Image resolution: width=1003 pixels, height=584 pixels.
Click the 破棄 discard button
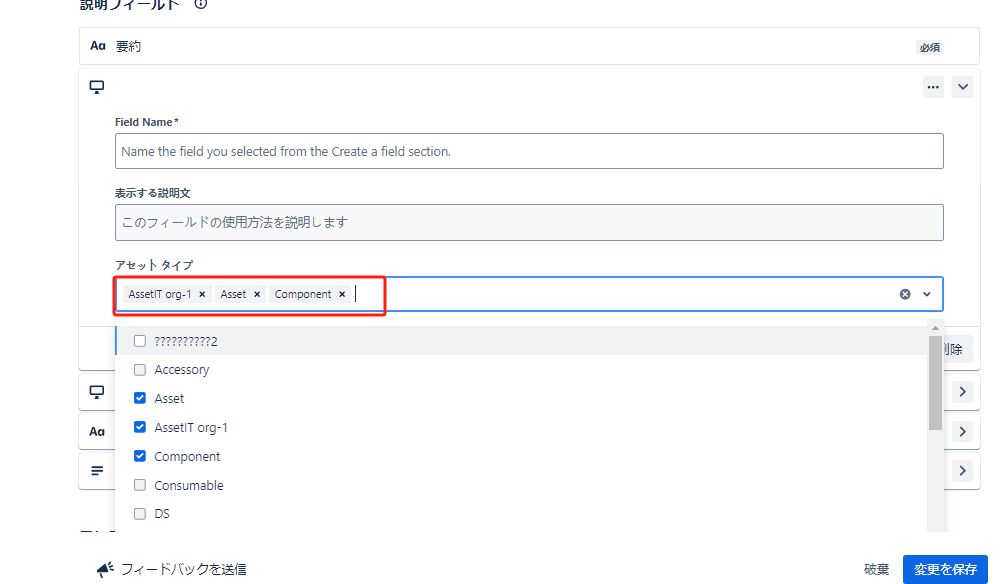click(x=876, y=569)
